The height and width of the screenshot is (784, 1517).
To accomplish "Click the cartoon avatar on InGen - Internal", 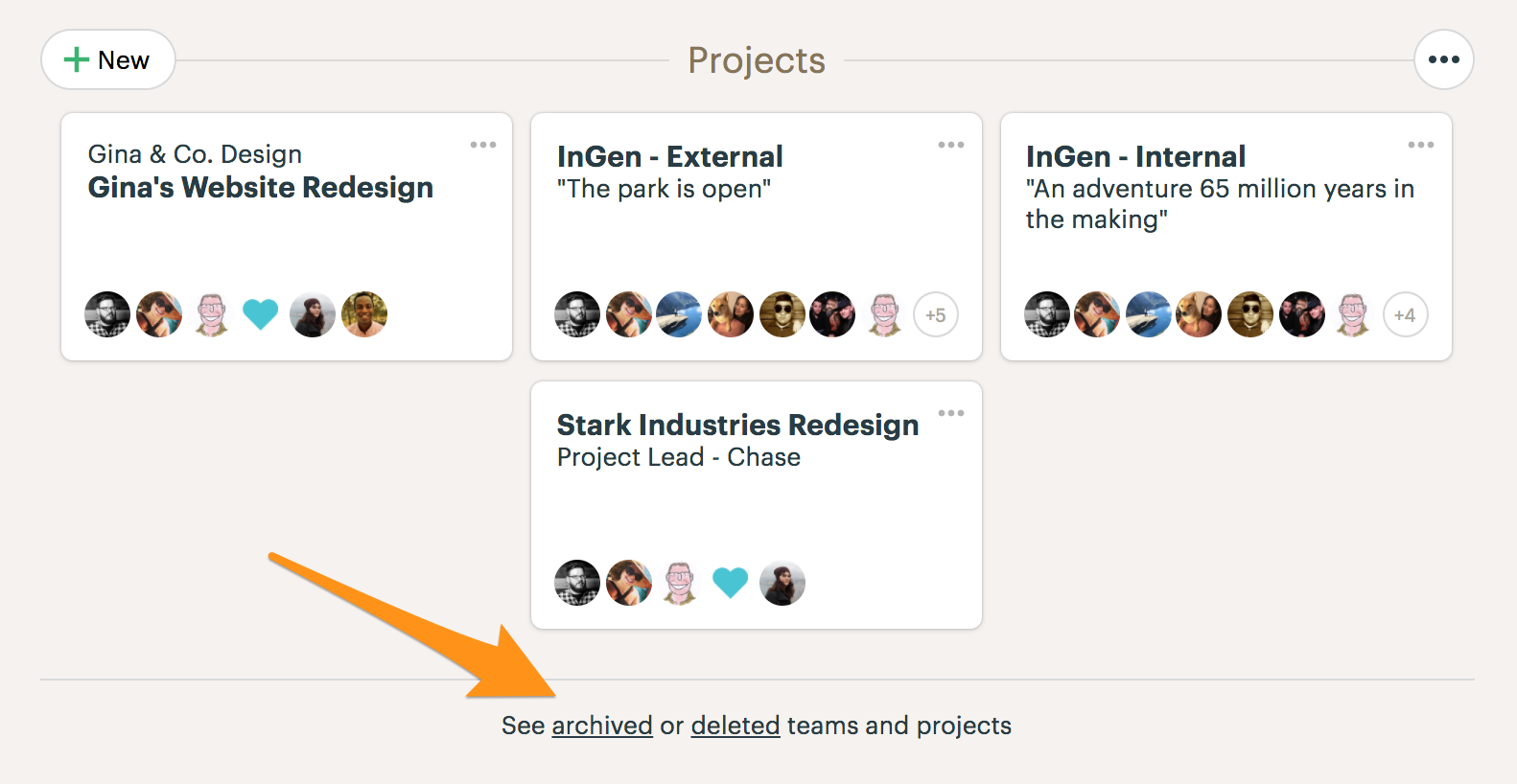I will pos(1353,314).
